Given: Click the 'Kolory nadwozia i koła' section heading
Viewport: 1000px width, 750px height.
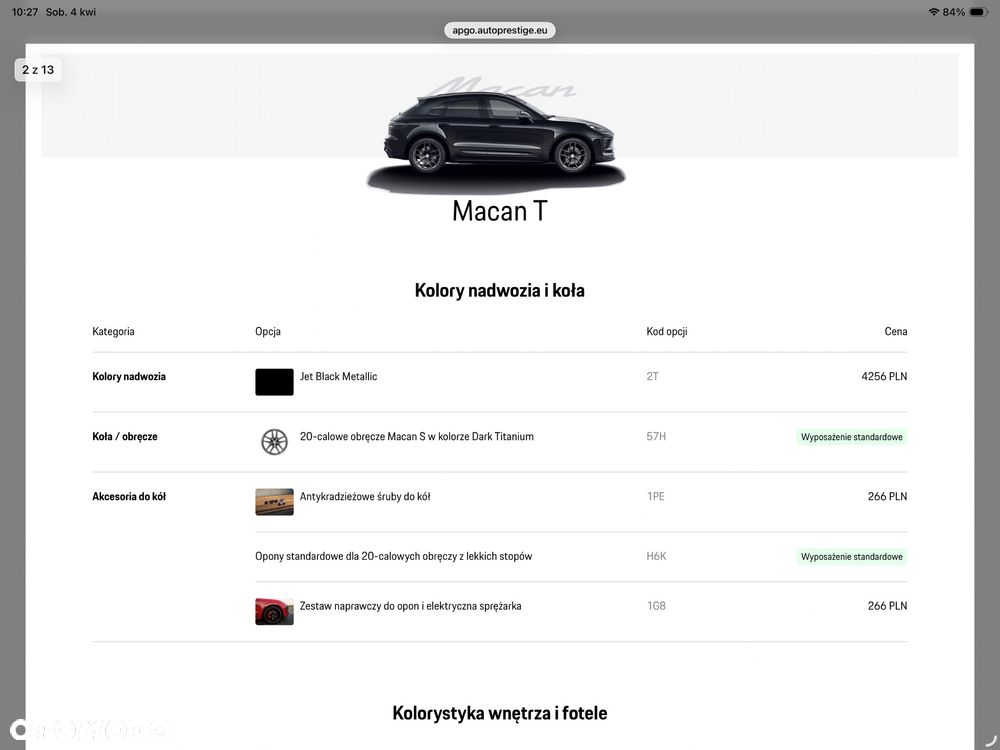Looking at the screenshot, I should pyautogui.click(x=499, y=290).
